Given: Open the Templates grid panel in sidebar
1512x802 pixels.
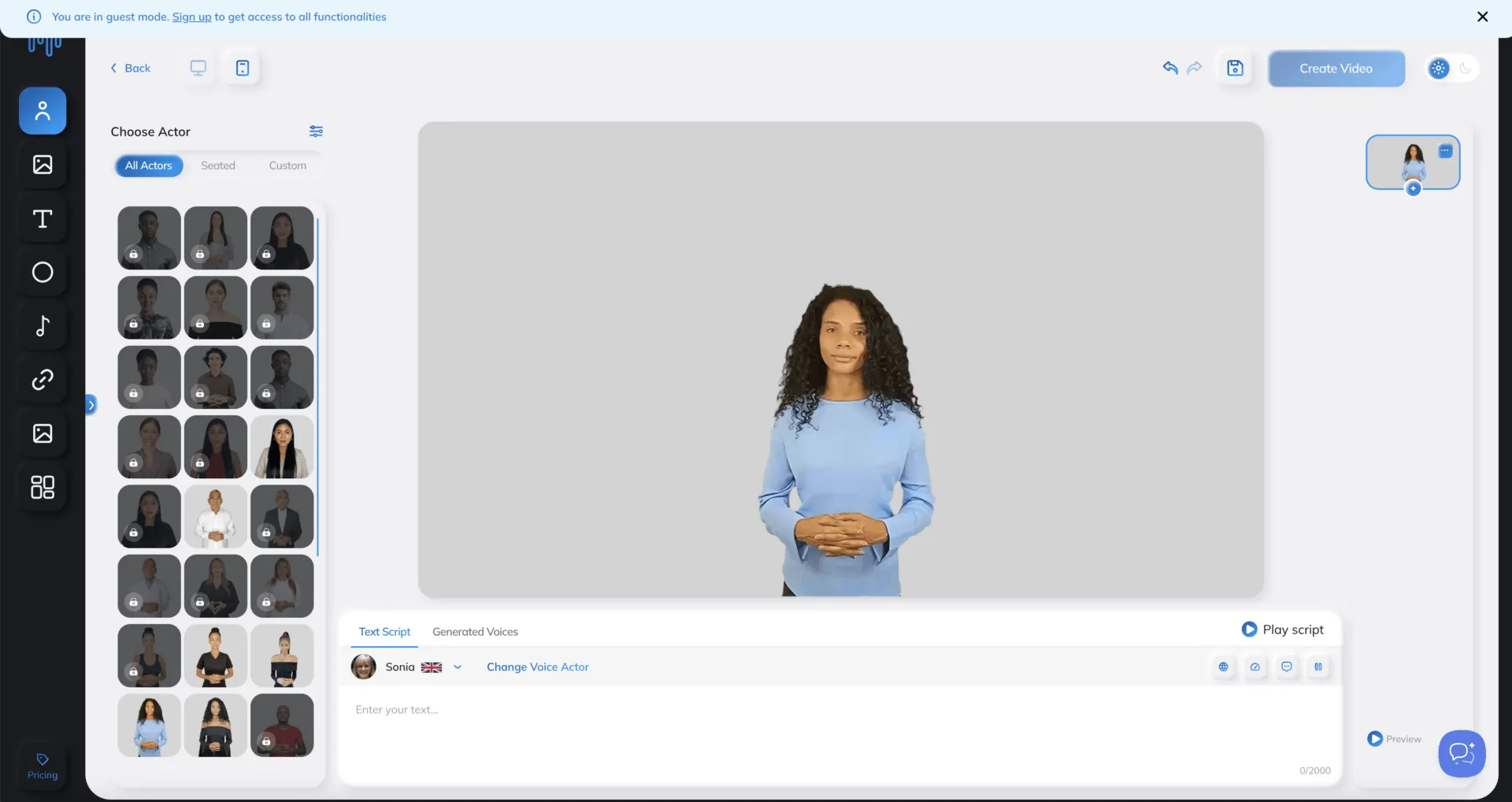Looking at the screenshot, I should point(43,487).
